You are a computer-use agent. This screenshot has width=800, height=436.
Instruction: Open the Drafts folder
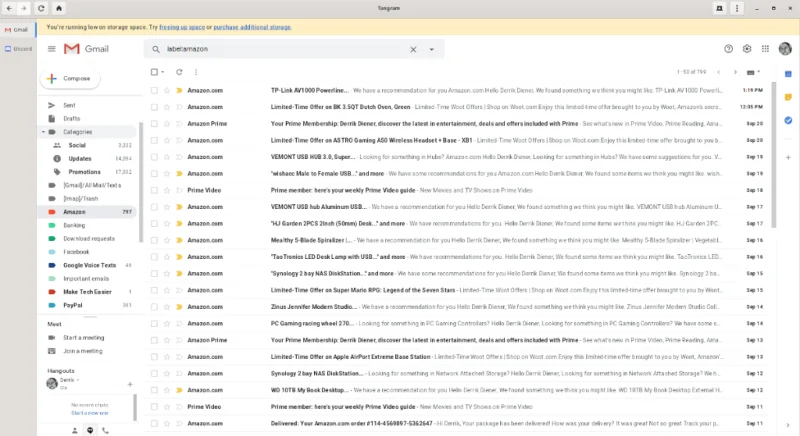(71, 118)
